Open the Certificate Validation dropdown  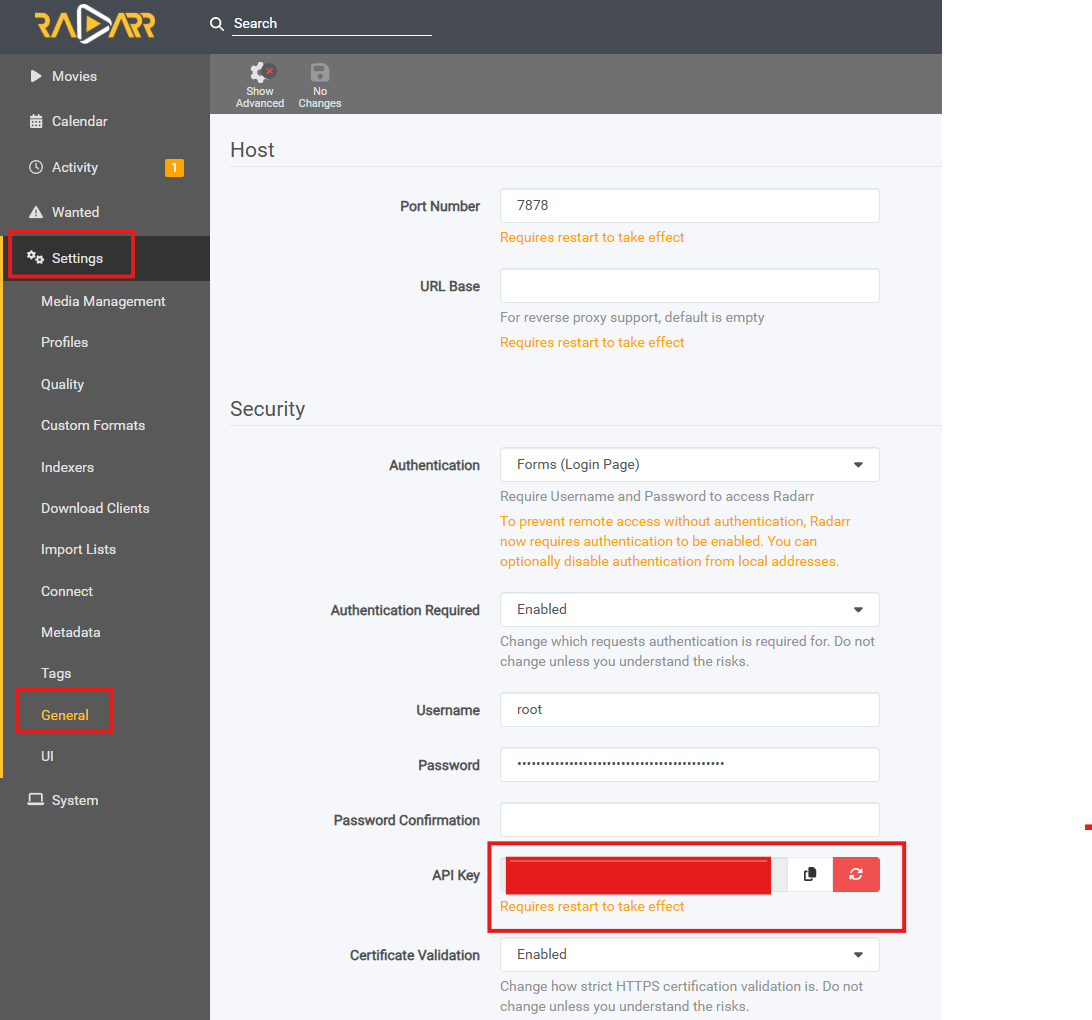689,955
